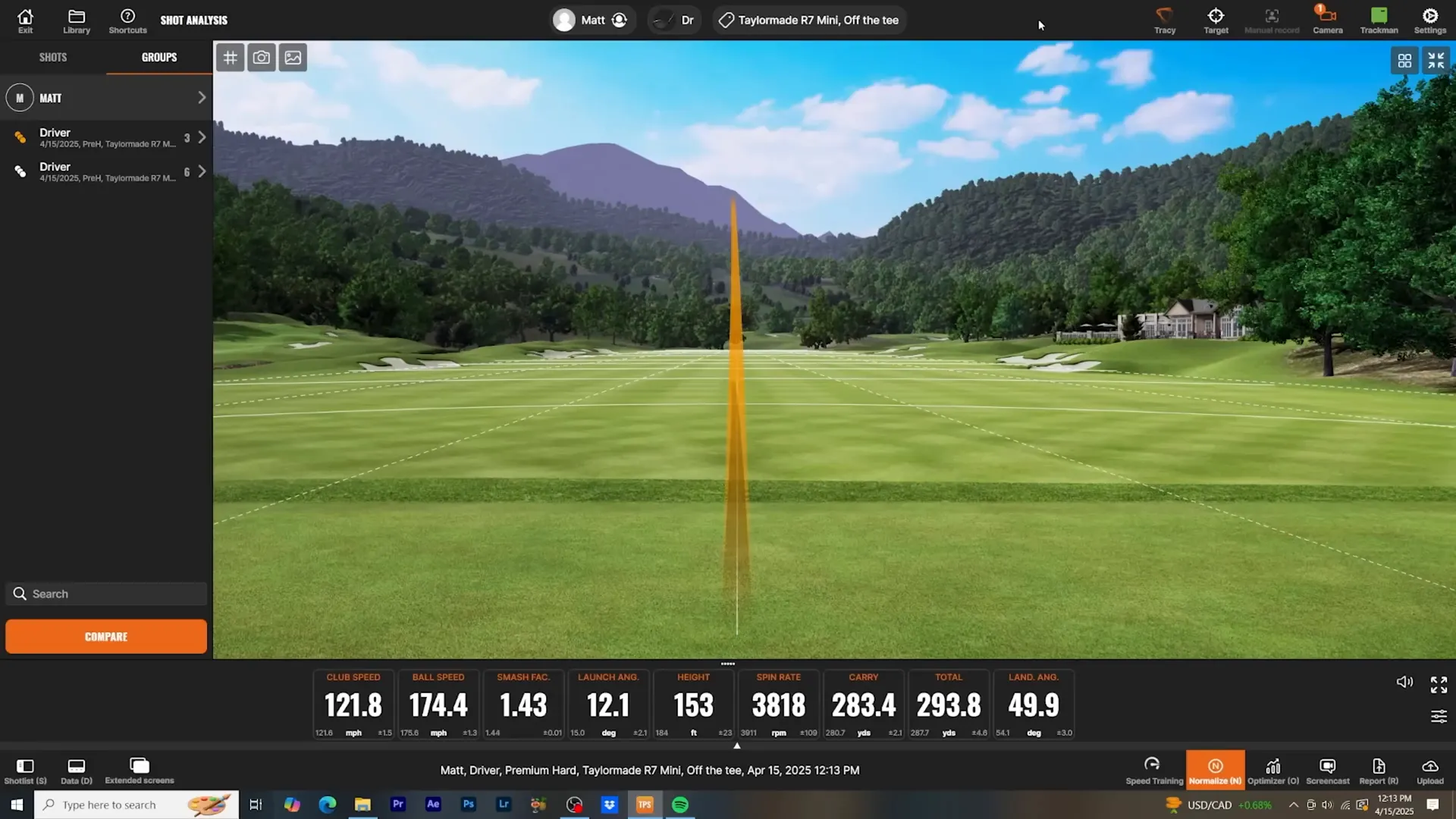Viewport: 1456px width, 819px height.
Task: Click the SPIN RATE data tile
Action: (x=778, y=704)
